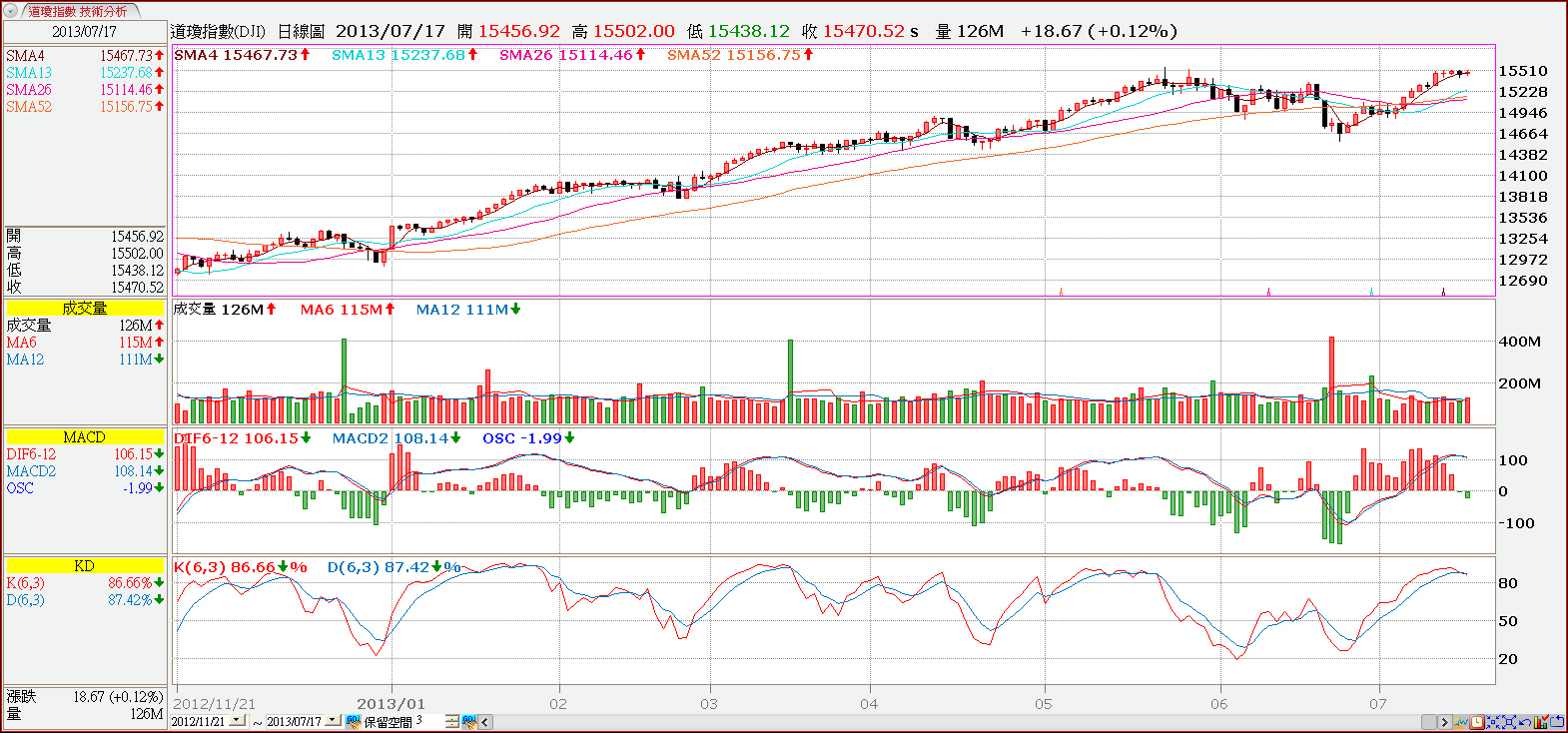This screenshot has height=733, width=1568.
Task: Click the MA12 111M volume legend
Action: (468, 310)
